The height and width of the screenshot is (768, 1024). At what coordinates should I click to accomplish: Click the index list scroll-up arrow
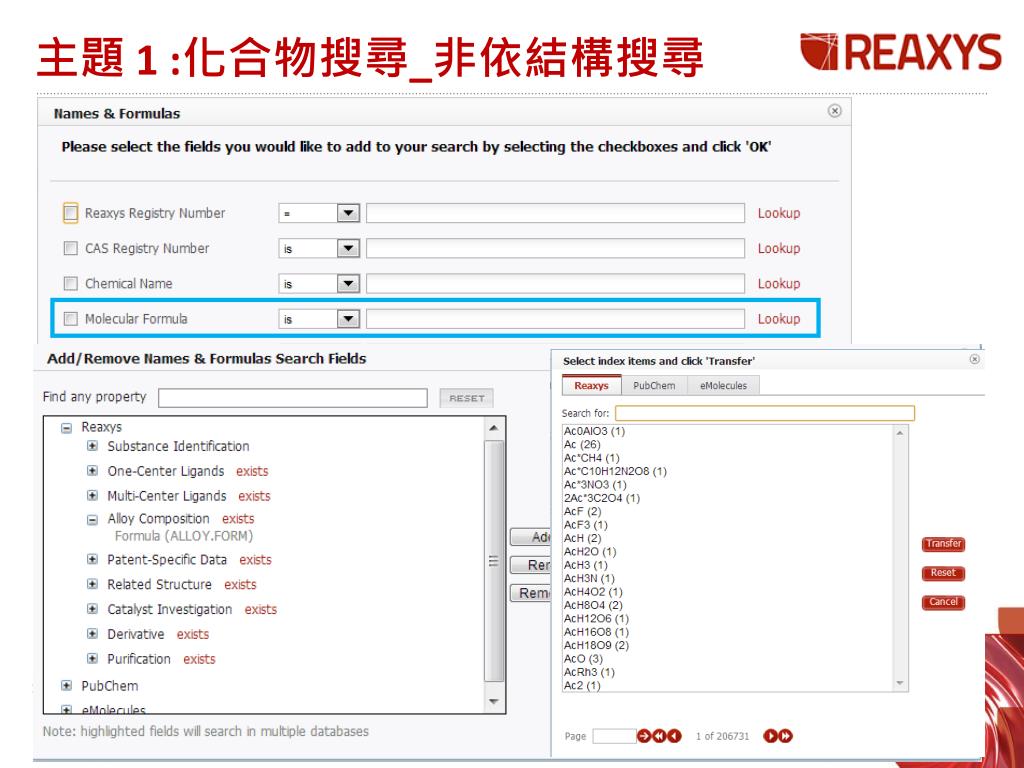[900, 432]
